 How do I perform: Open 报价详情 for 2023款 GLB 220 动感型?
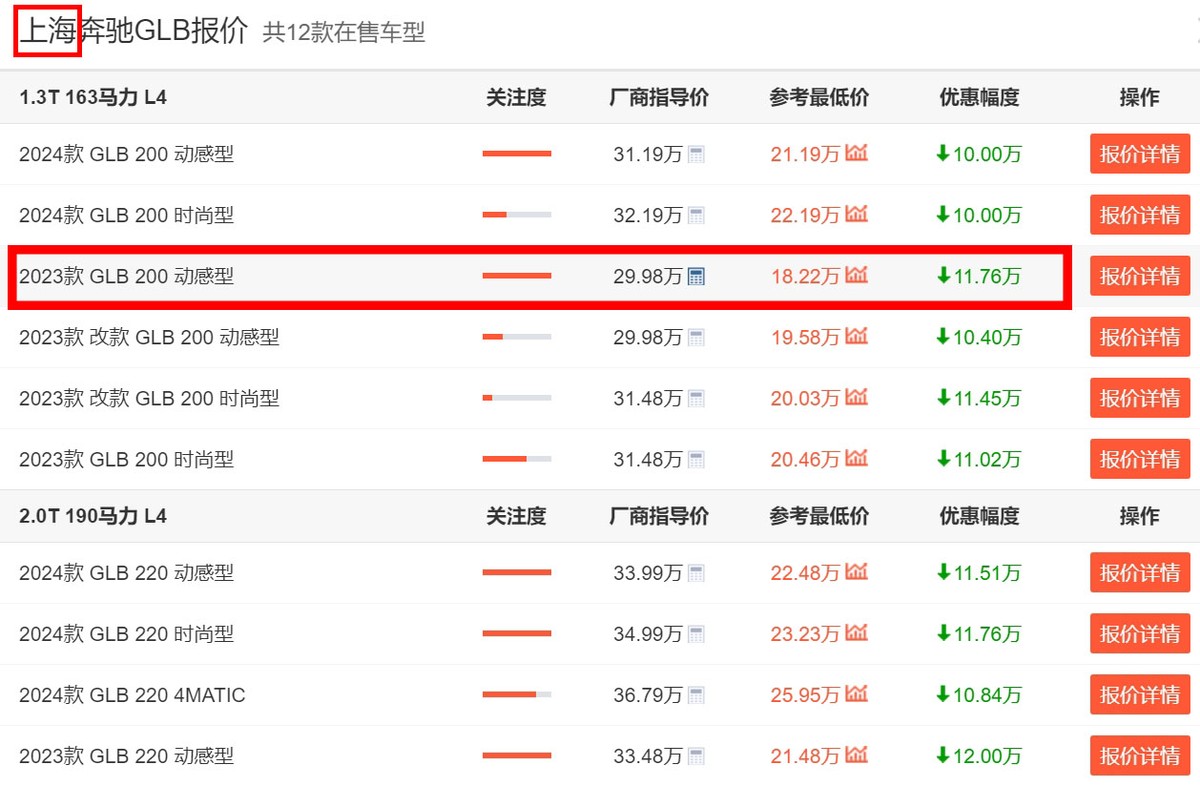(1140, 756)
